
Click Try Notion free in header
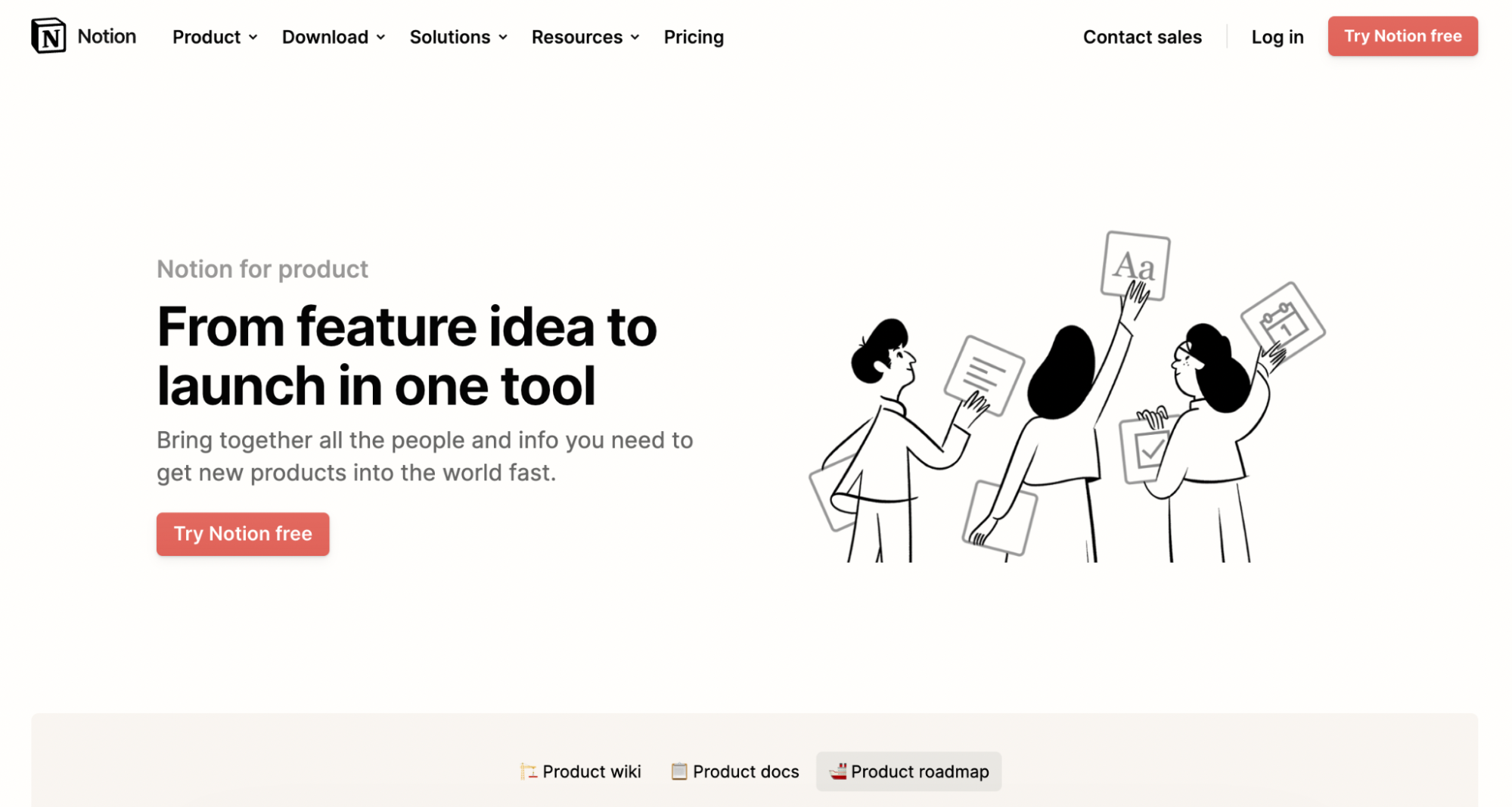coord(1402,36)
